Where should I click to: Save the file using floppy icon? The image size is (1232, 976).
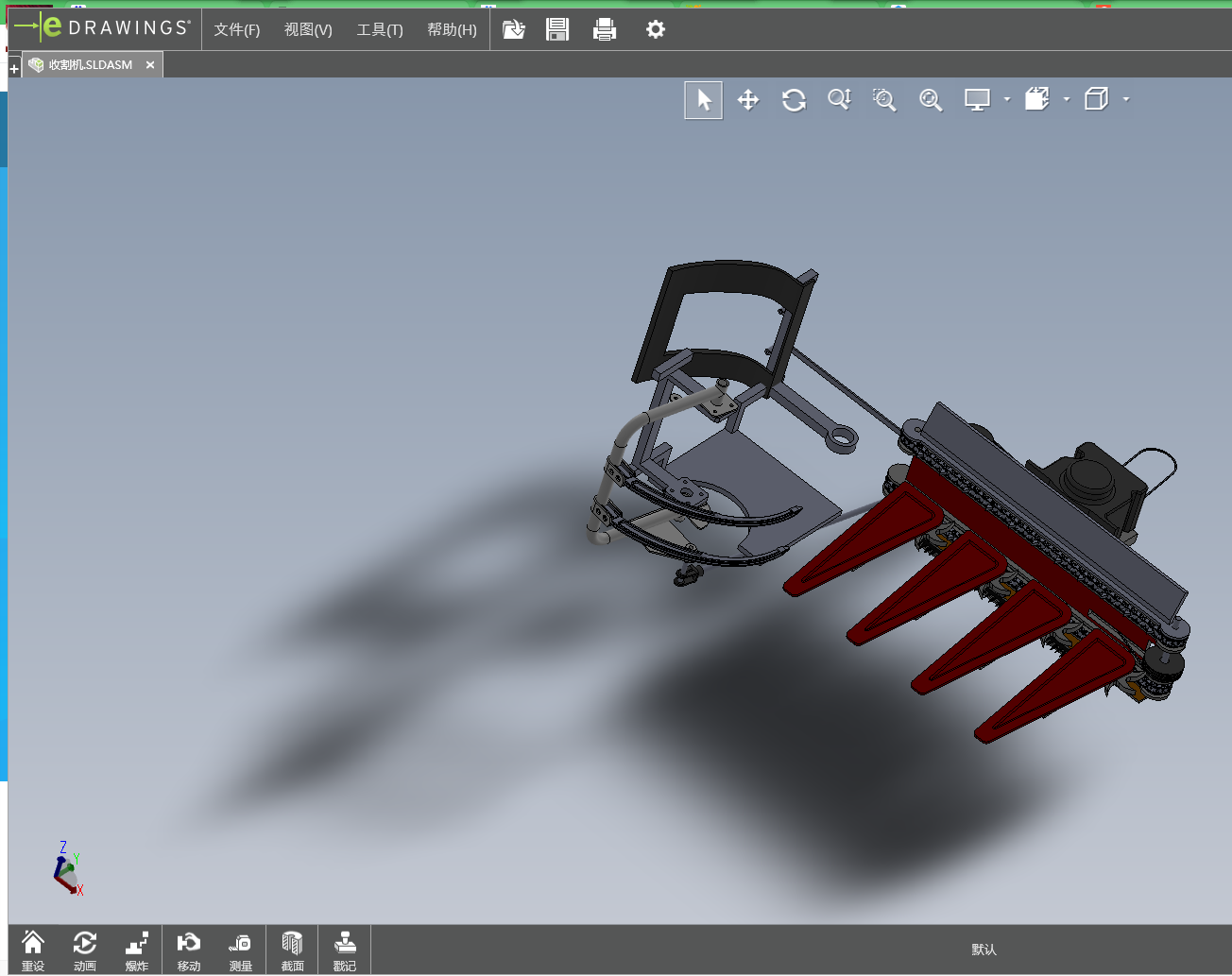point(557,30)
